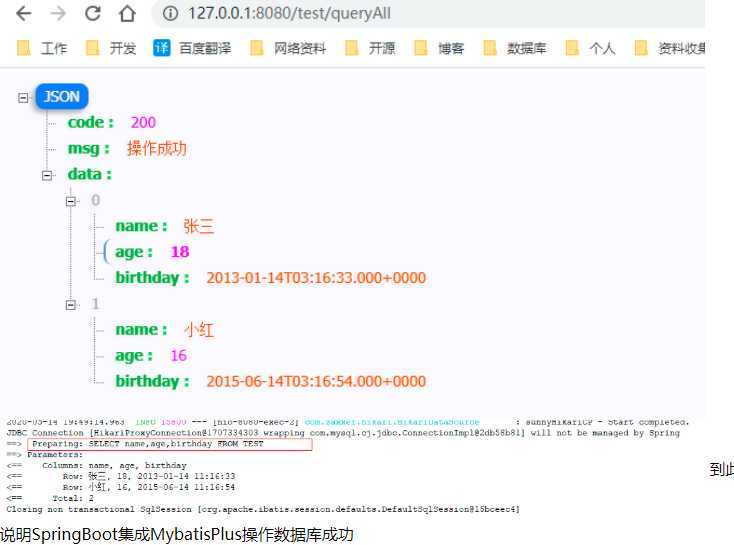Open the 数据库 bookmark folder
The height and width of the screenshot is (545, 734).
(x=514, y=48)
